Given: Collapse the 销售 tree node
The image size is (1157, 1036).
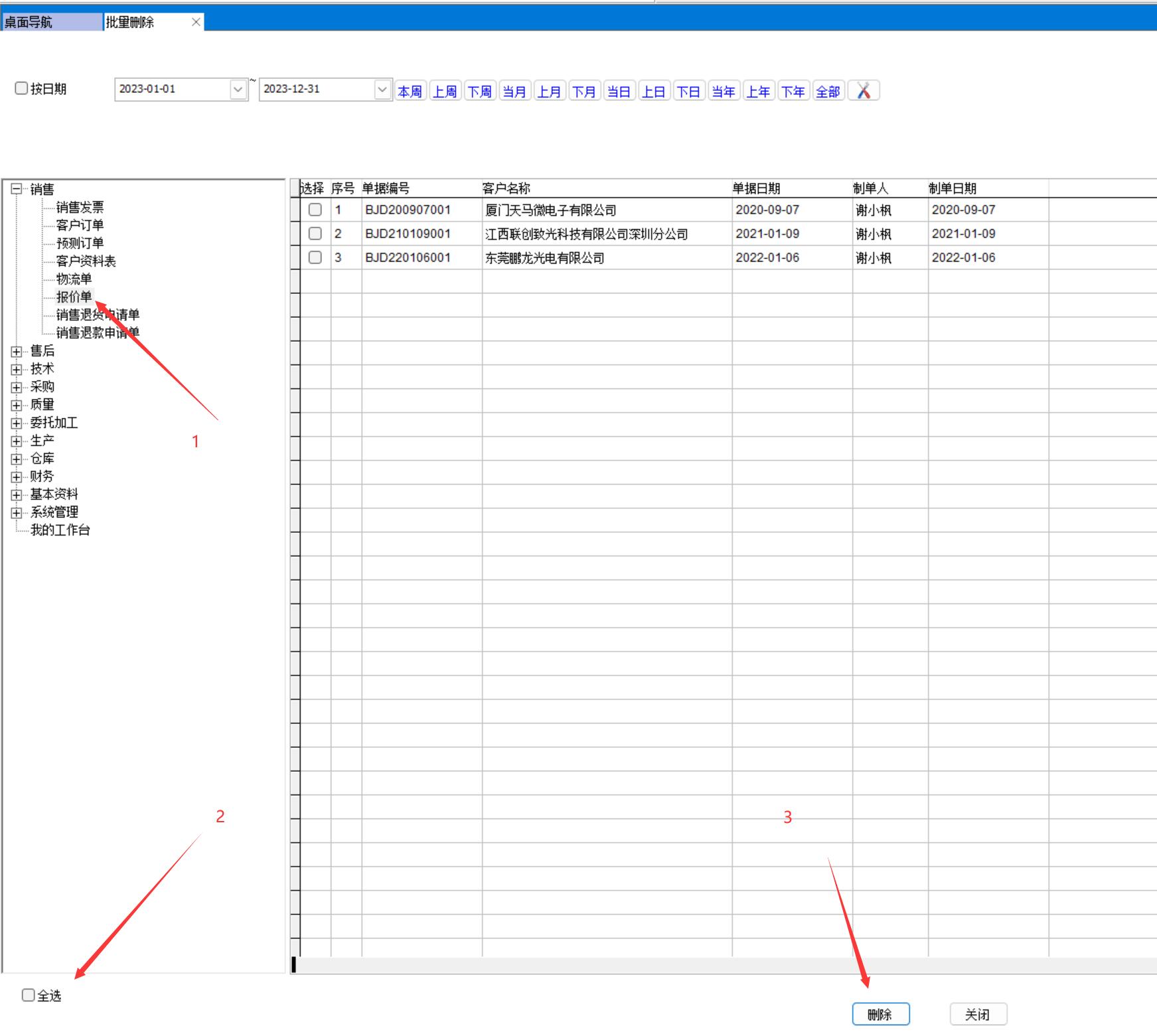Looking at the screenshot, I should (x=17, y=189).
